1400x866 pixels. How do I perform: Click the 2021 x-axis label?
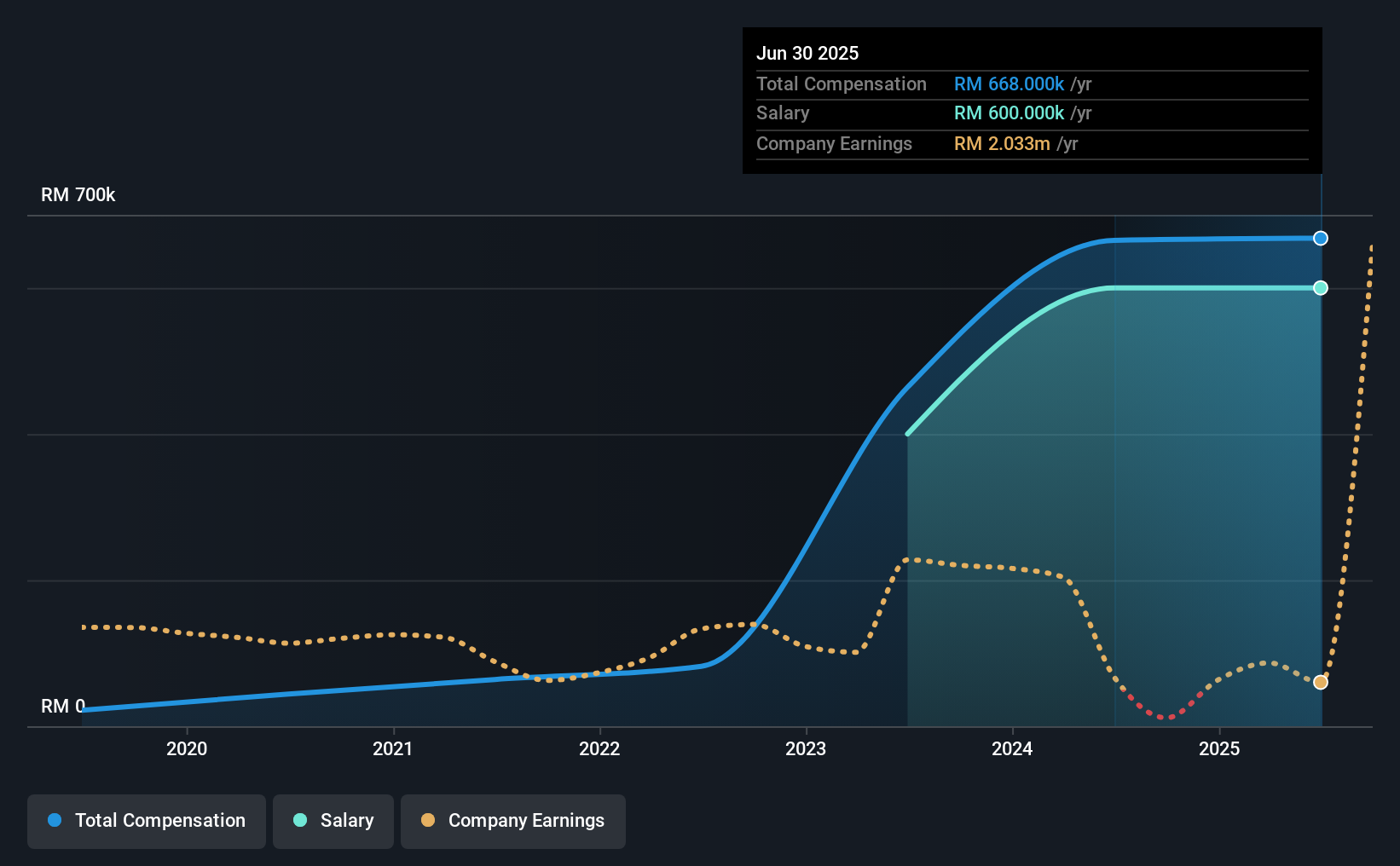coord(393,748)
